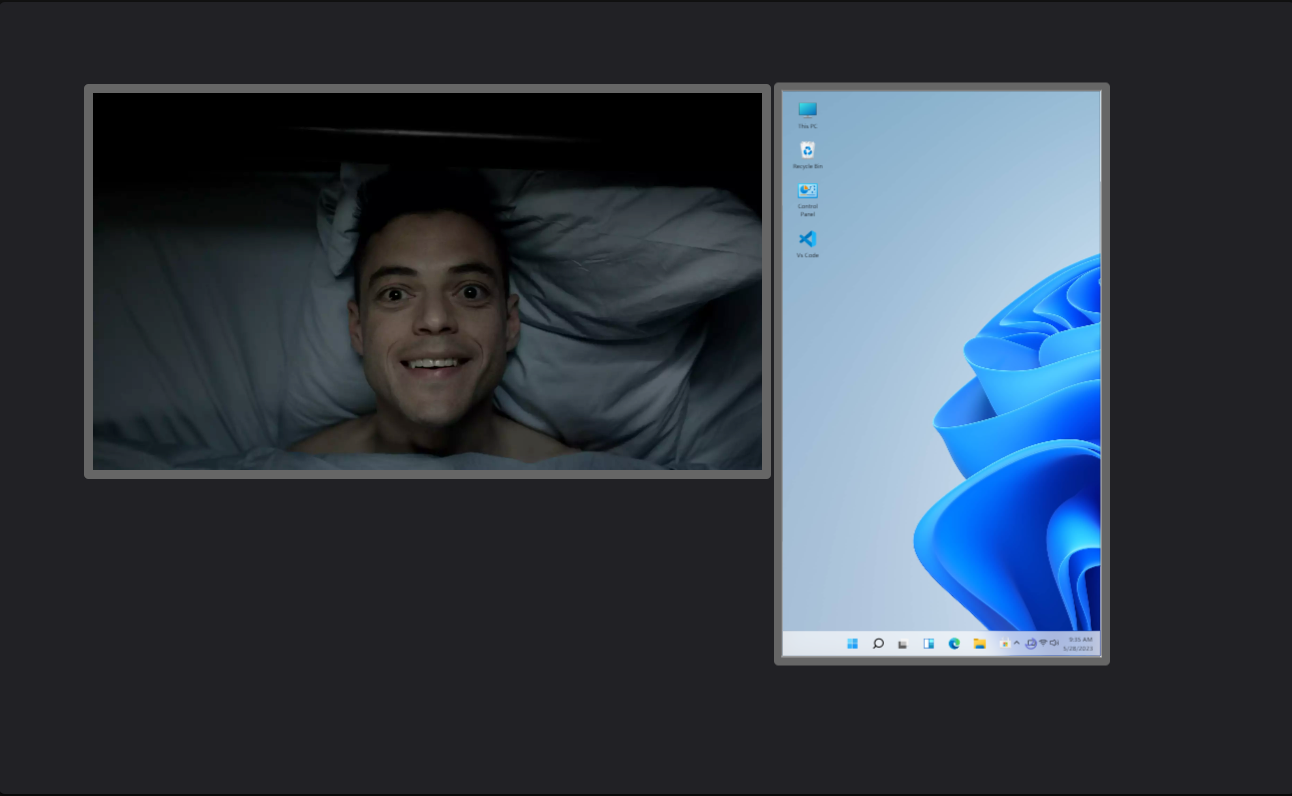This screenshot has height=796, width=1292.
Task: Launch the Vs Code desktop shortcut
Action: 808,244
